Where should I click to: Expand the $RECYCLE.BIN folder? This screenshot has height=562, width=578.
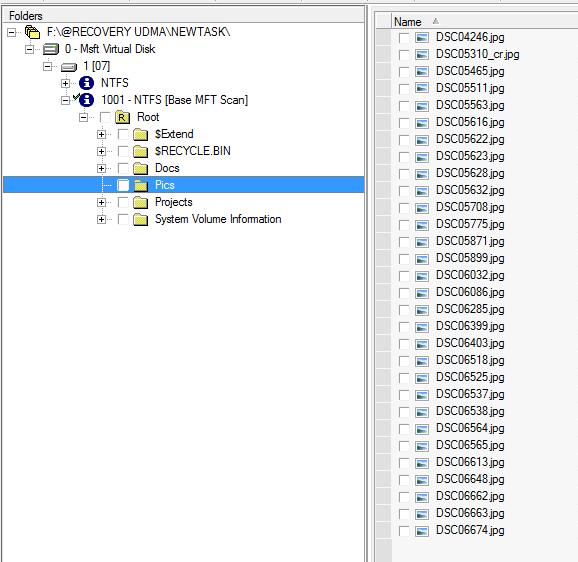(101, 151)
